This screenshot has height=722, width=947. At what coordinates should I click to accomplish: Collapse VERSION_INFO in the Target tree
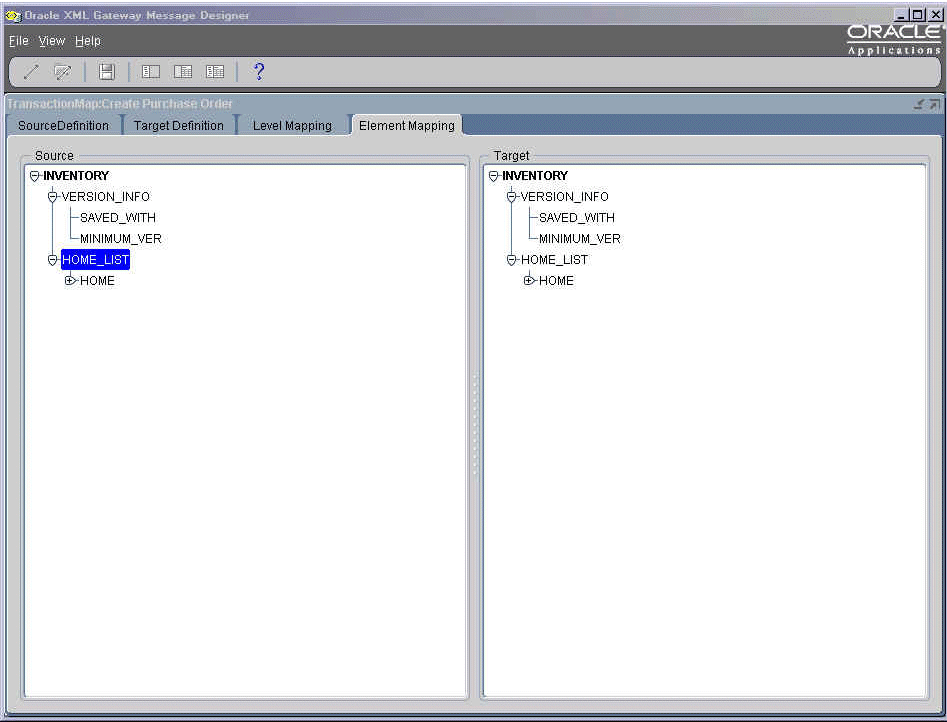point(512,197)
